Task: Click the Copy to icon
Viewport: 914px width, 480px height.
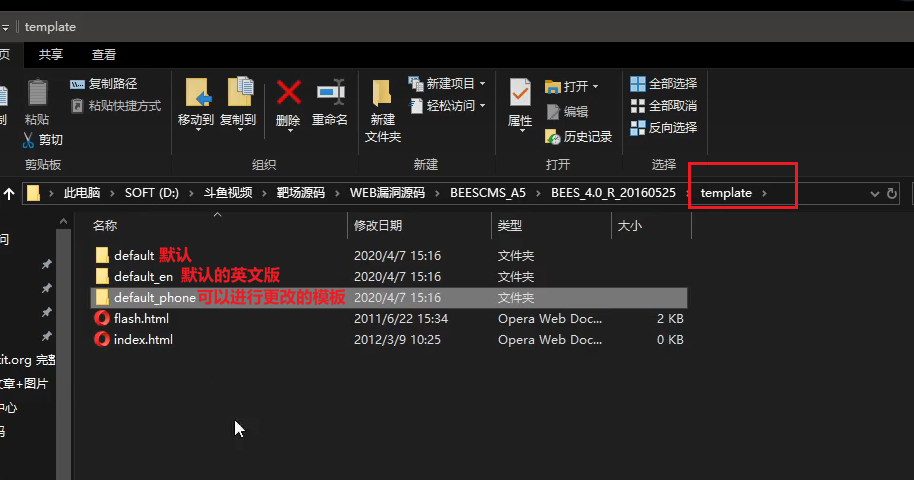Action: pyautogui.click(x=240, y=93)
